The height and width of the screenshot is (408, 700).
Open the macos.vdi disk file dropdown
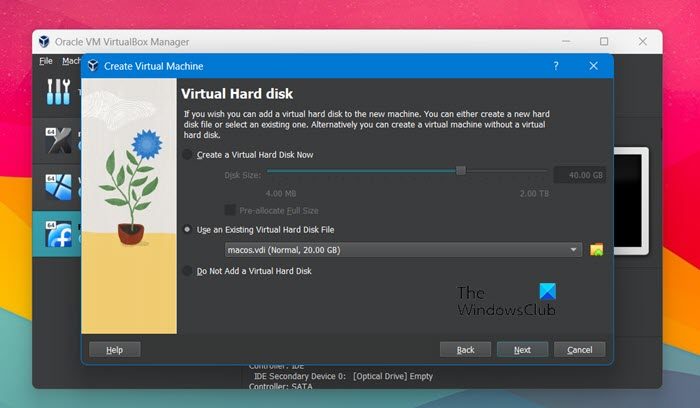[404, 250]
